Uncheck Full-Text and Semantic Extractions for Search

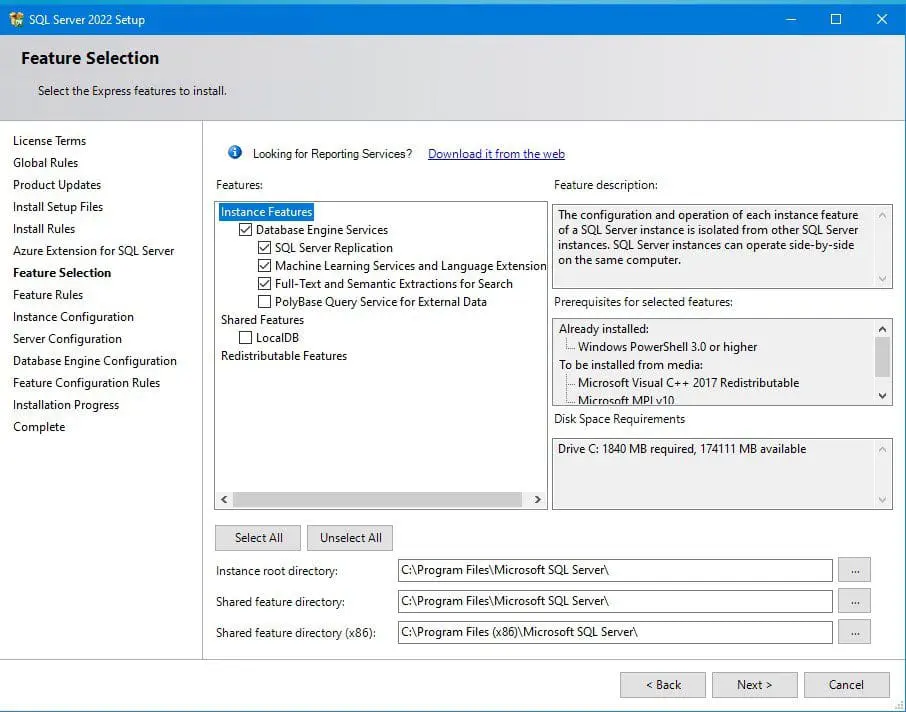coord(265,283)
